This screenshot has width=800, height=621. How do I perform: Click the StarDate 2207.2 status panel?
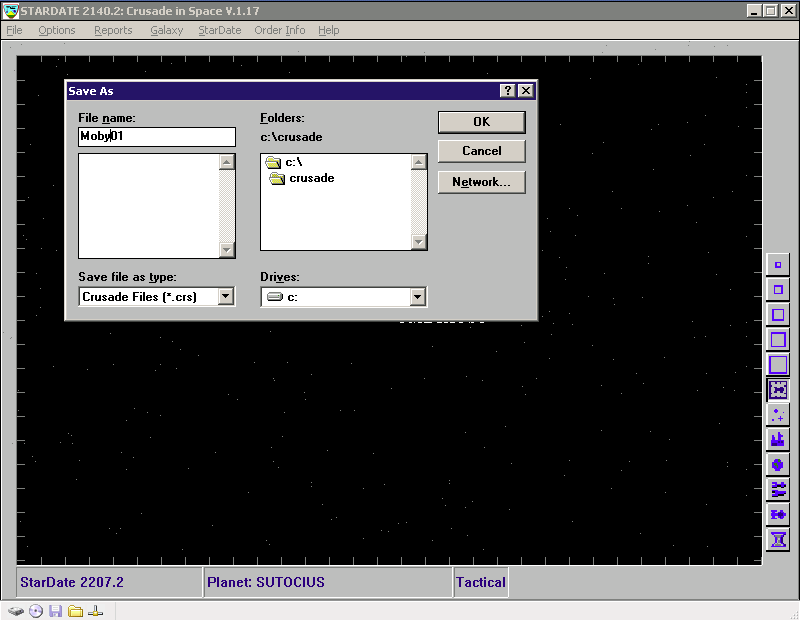pos(109,582)
